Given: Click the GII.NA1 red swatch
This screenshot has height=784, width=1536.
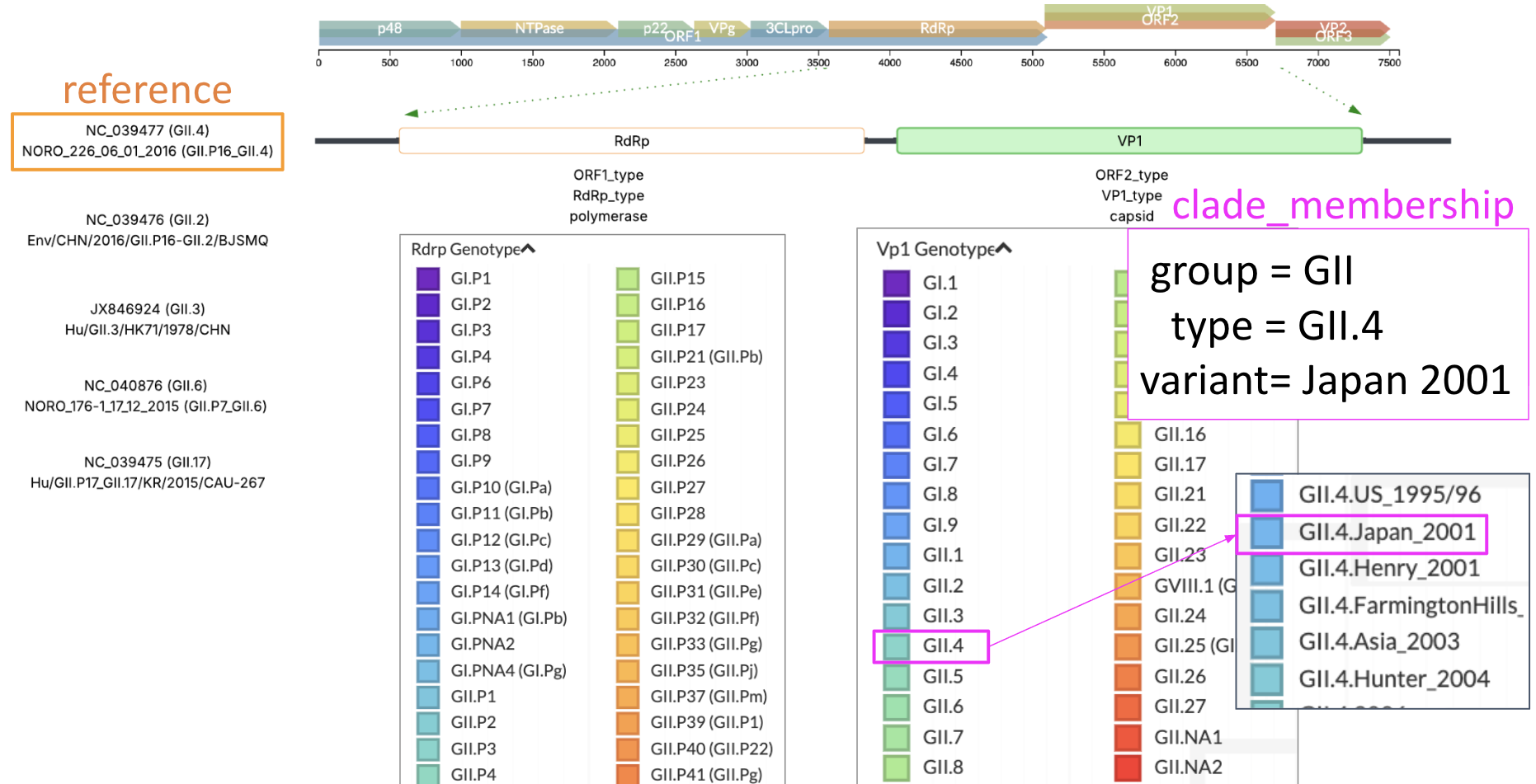Looking at the screenshot, I should point(1128,737).
